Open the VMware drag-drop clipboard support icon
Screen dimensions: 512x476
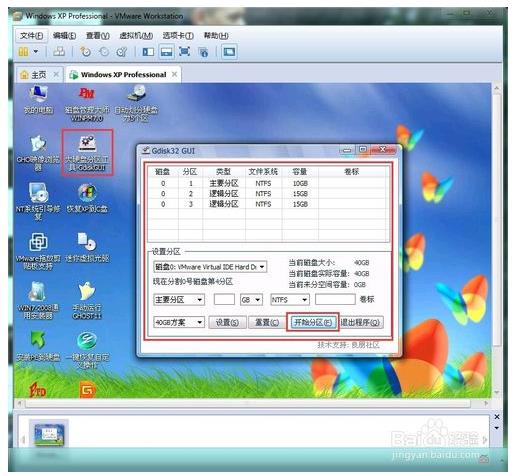tap(38, 251)
